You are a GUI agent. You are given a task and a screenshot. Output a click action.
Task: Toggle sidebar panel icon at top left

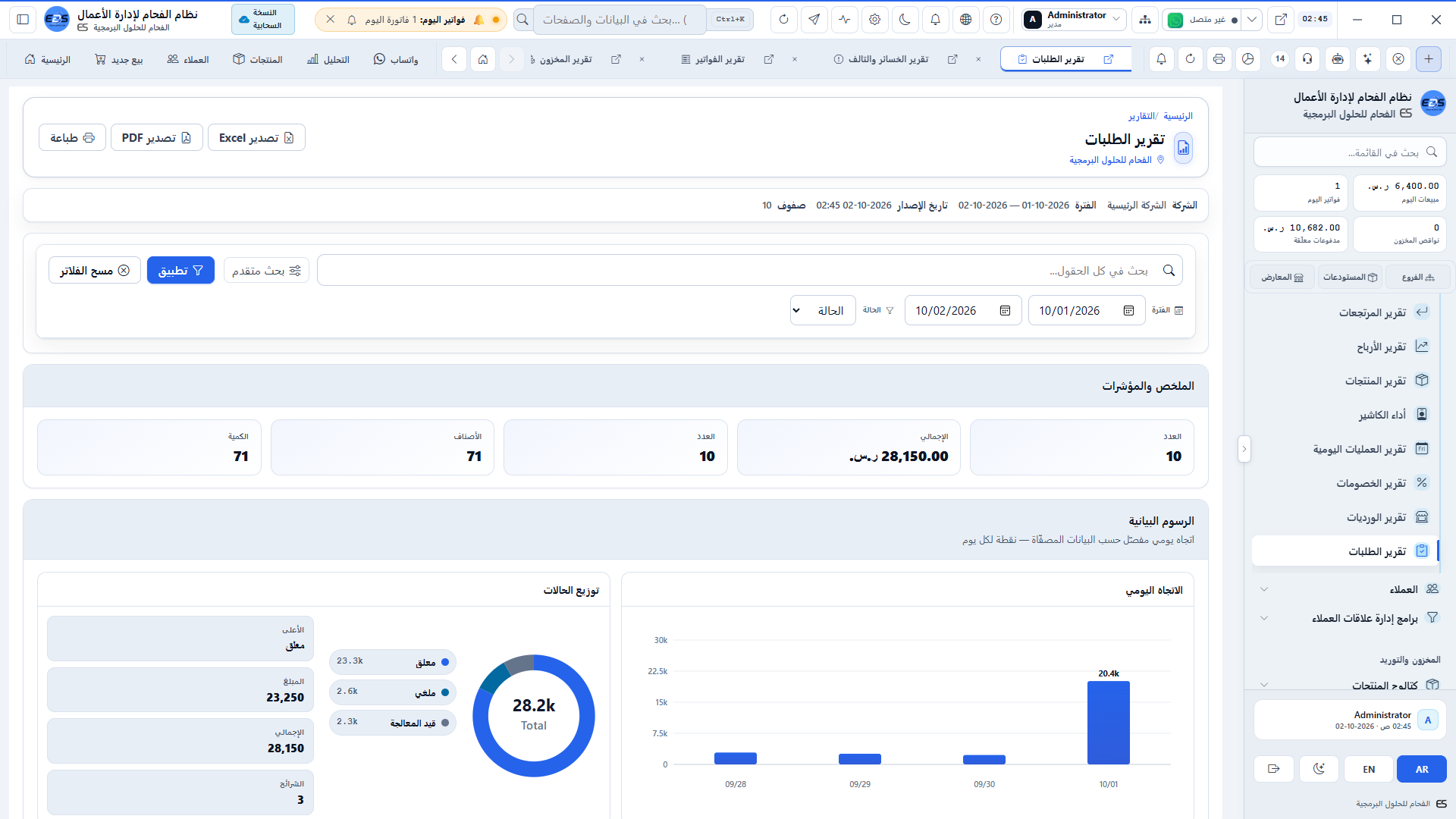click(23, 20)
